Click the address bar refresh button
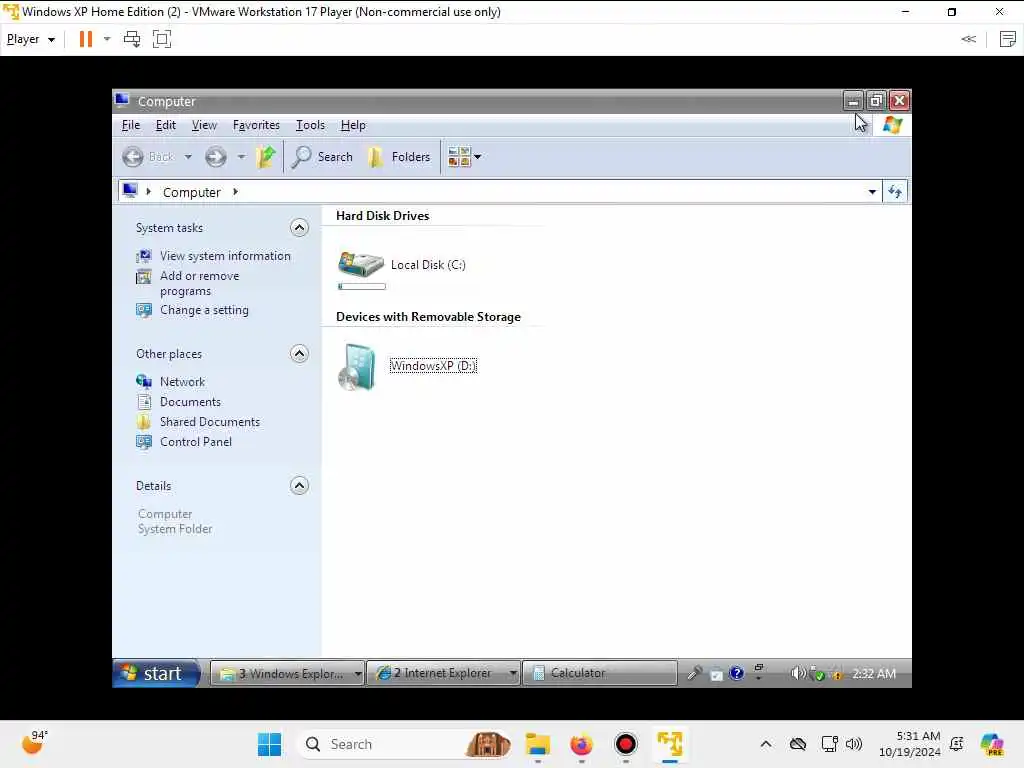The width and height of the screenshot is (1024, 768). 895,192
